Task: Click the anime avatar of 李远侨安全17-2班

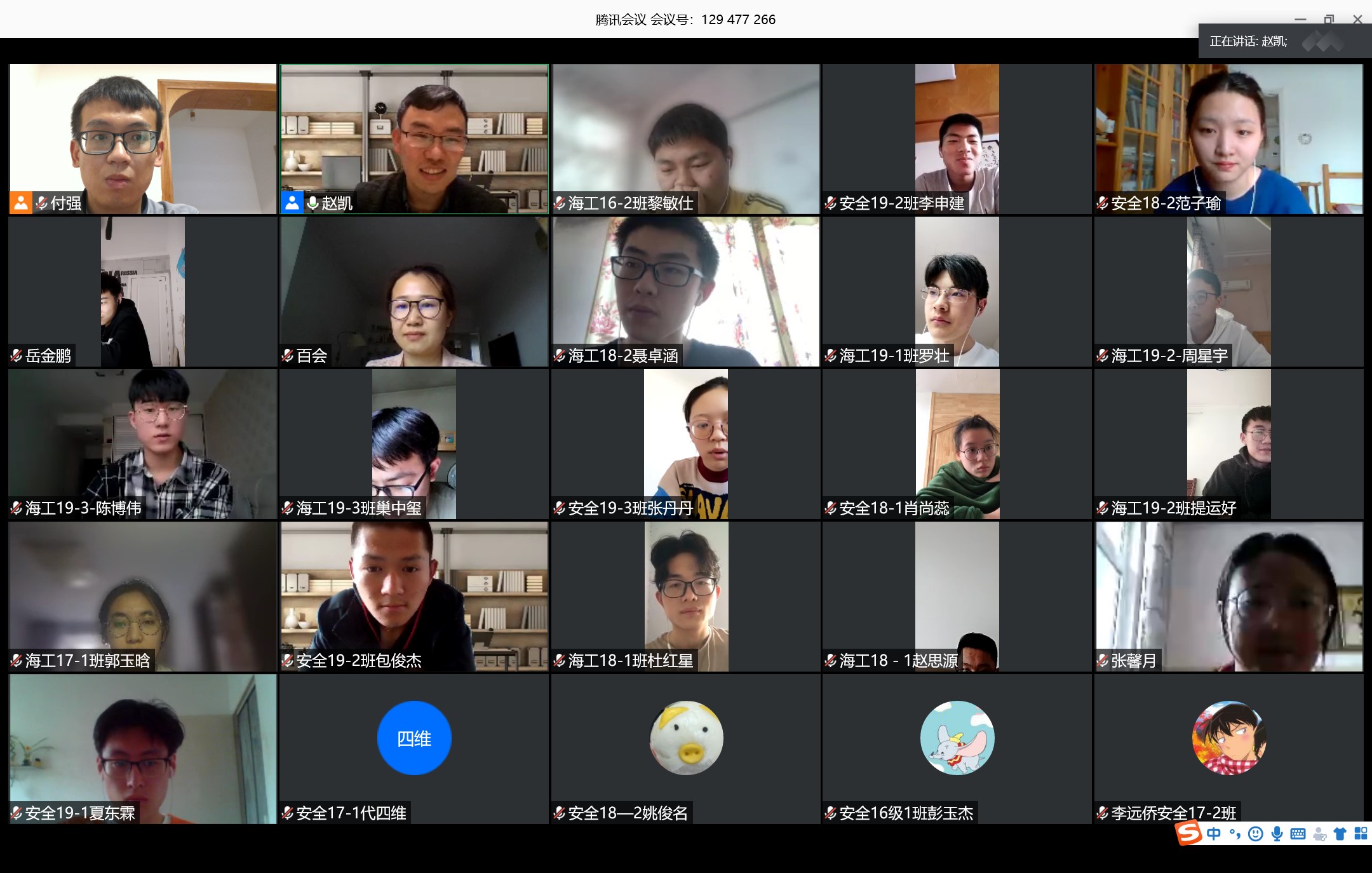Action: [1228, 738]
